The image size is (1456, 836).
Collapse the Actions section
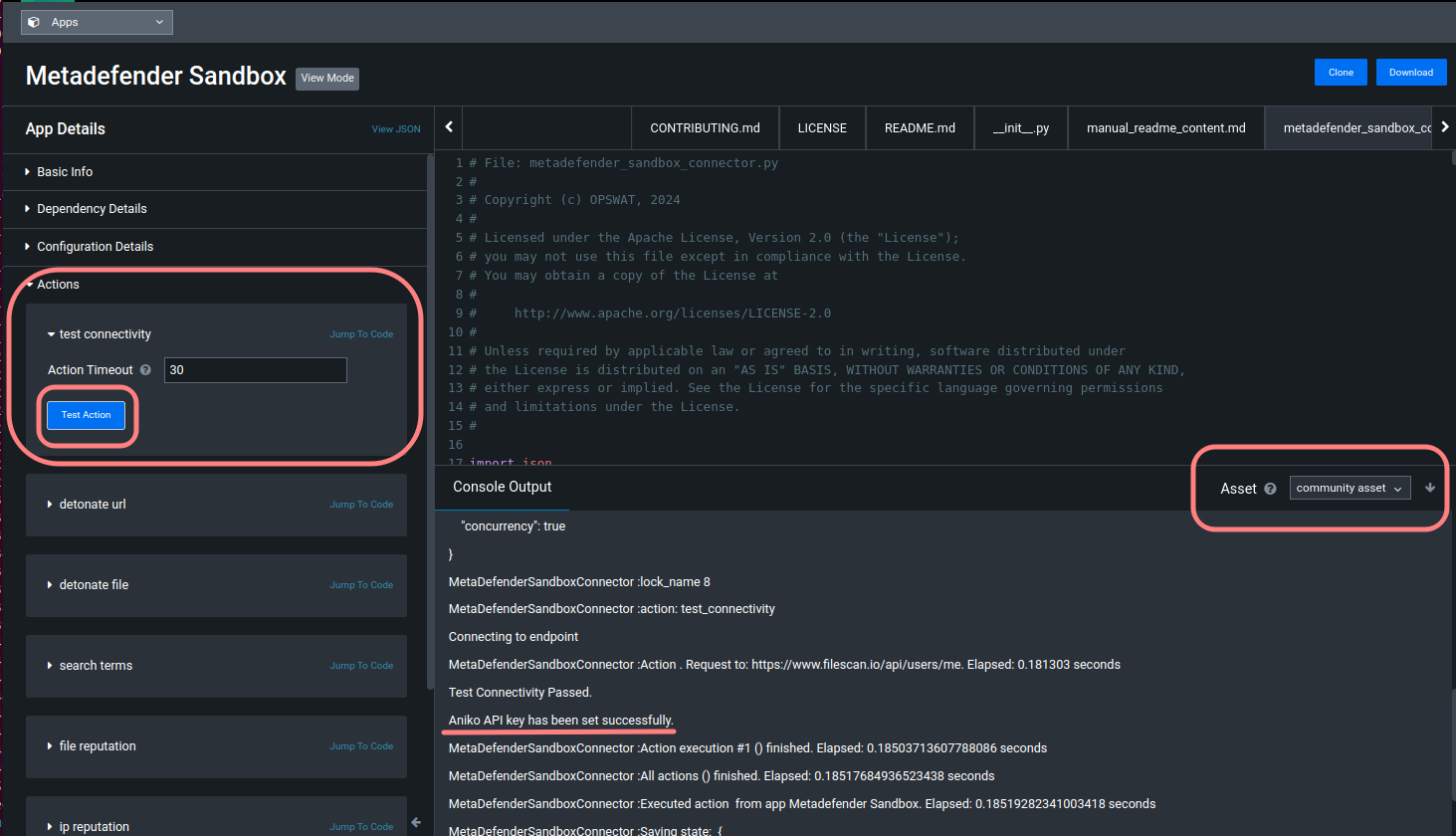click(58, 285)
